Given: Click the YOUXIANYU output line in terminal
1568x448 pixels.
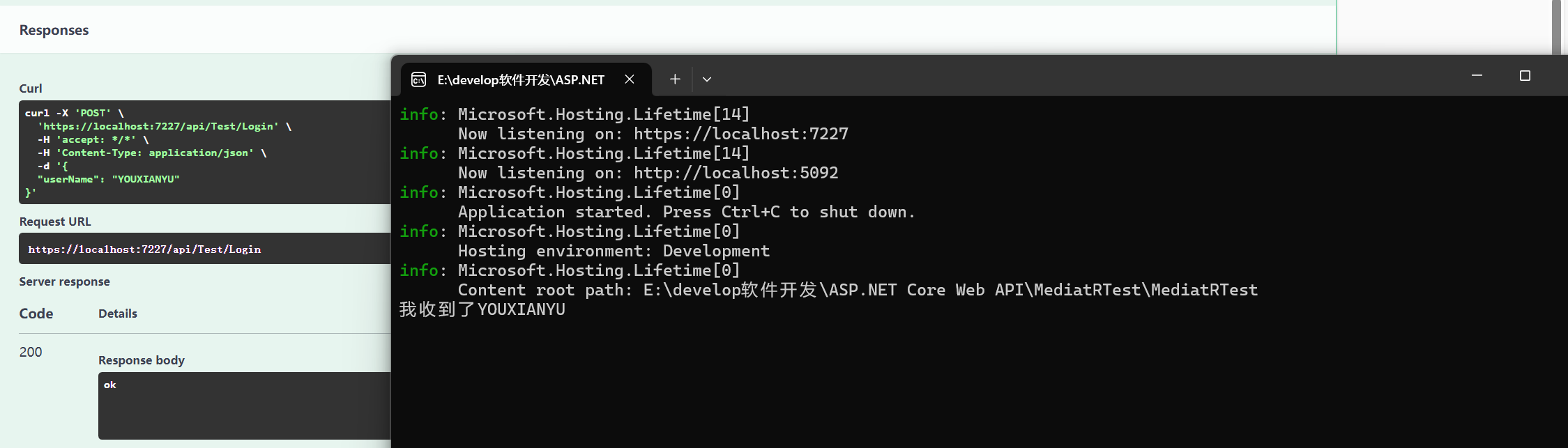Looking at the screenshot, I should 482,309.
